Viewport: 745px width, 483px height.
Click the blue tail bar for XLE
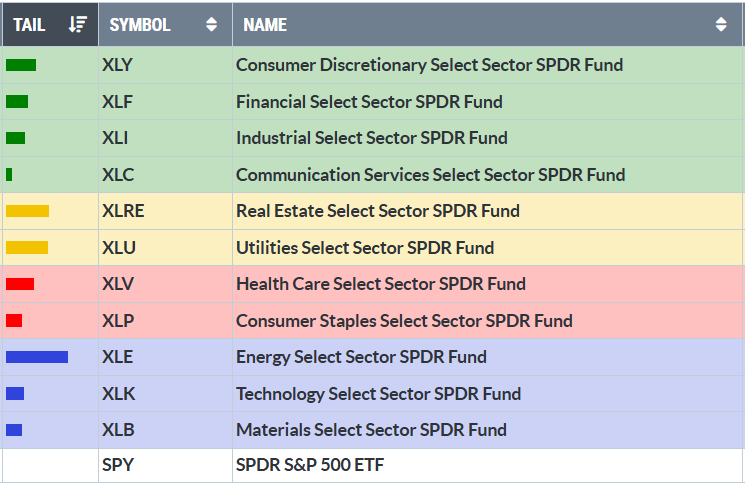37,357
